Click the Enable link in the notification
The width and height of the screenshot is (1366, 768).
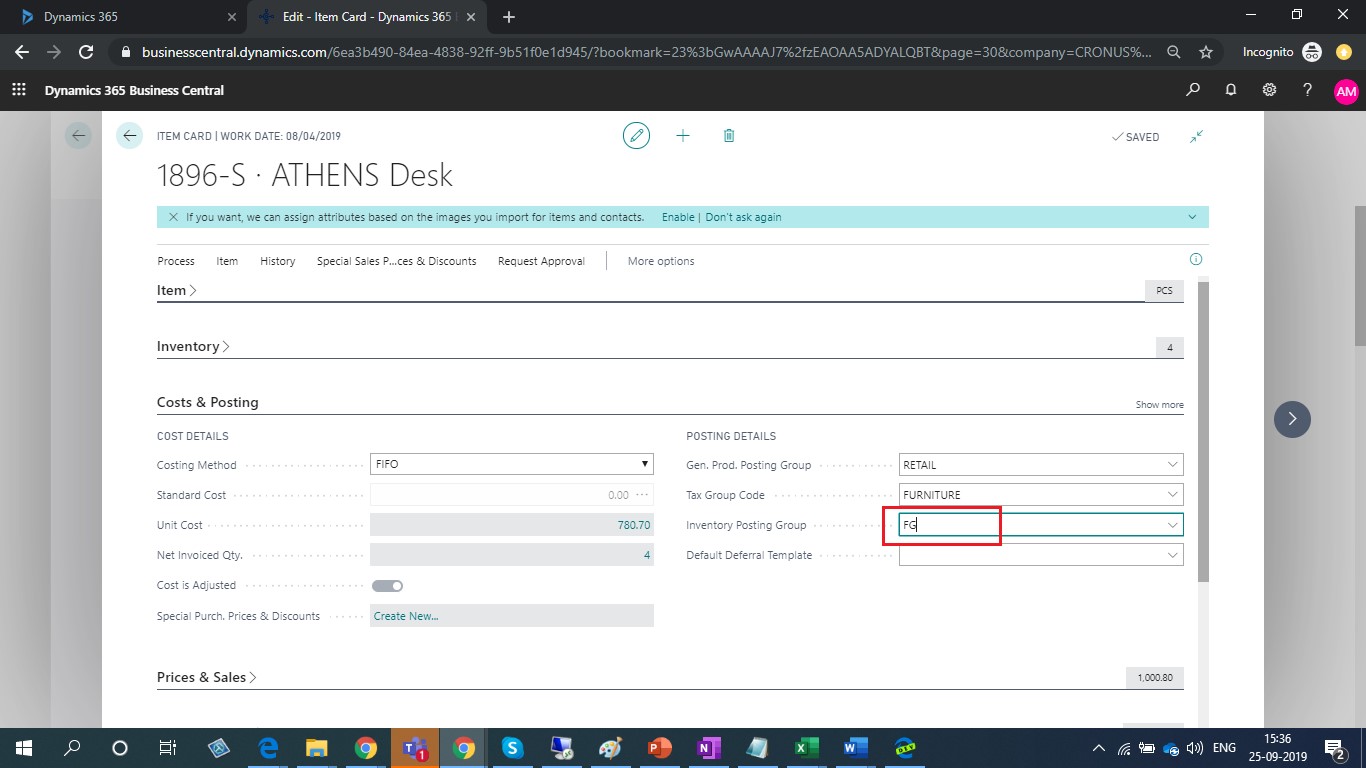pos(678,217)
